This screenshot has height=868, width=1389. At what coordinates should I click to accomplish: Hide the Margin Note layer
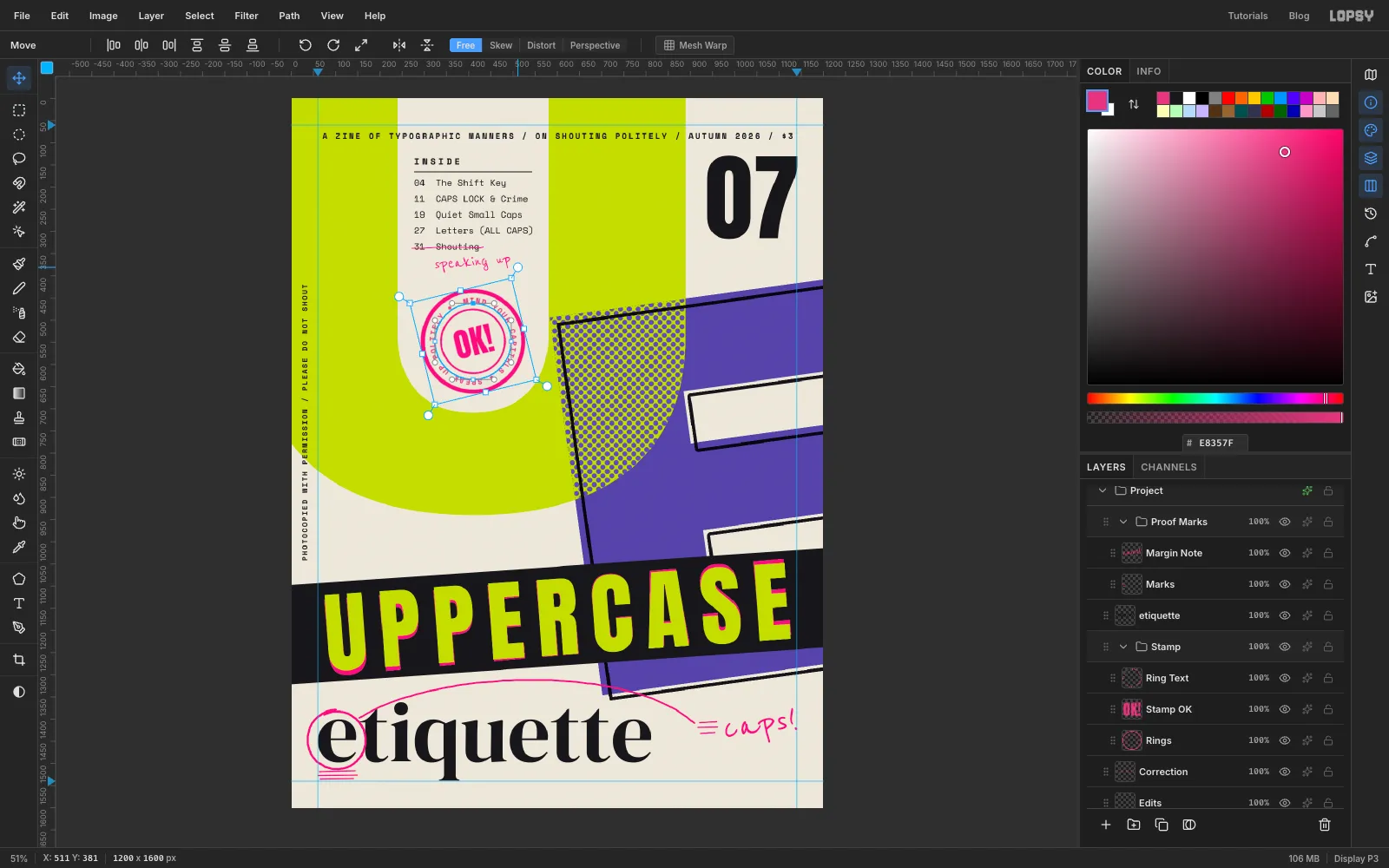(1285, 553)
